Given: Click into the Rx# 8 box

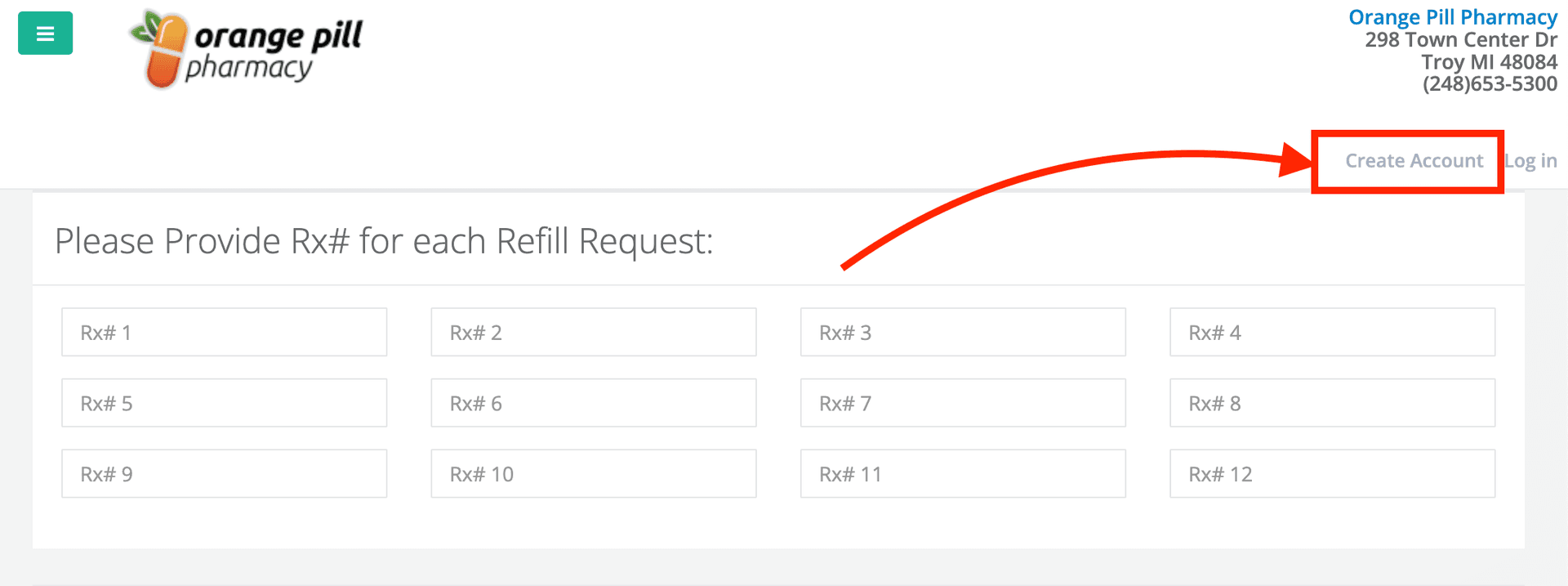Looking at the screenshot, I should pos(1332,402).
